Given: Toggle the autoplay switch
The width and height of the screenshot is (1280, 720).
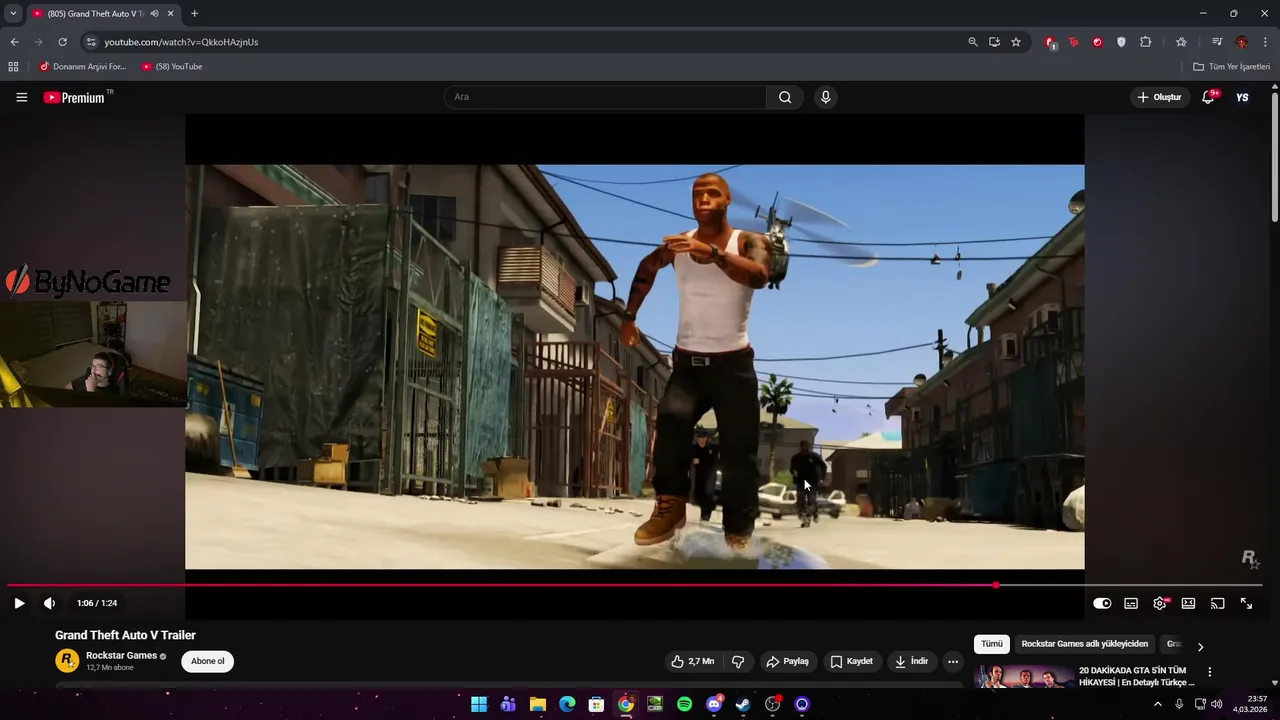Looking at the screenshot, I should 1102,603.
